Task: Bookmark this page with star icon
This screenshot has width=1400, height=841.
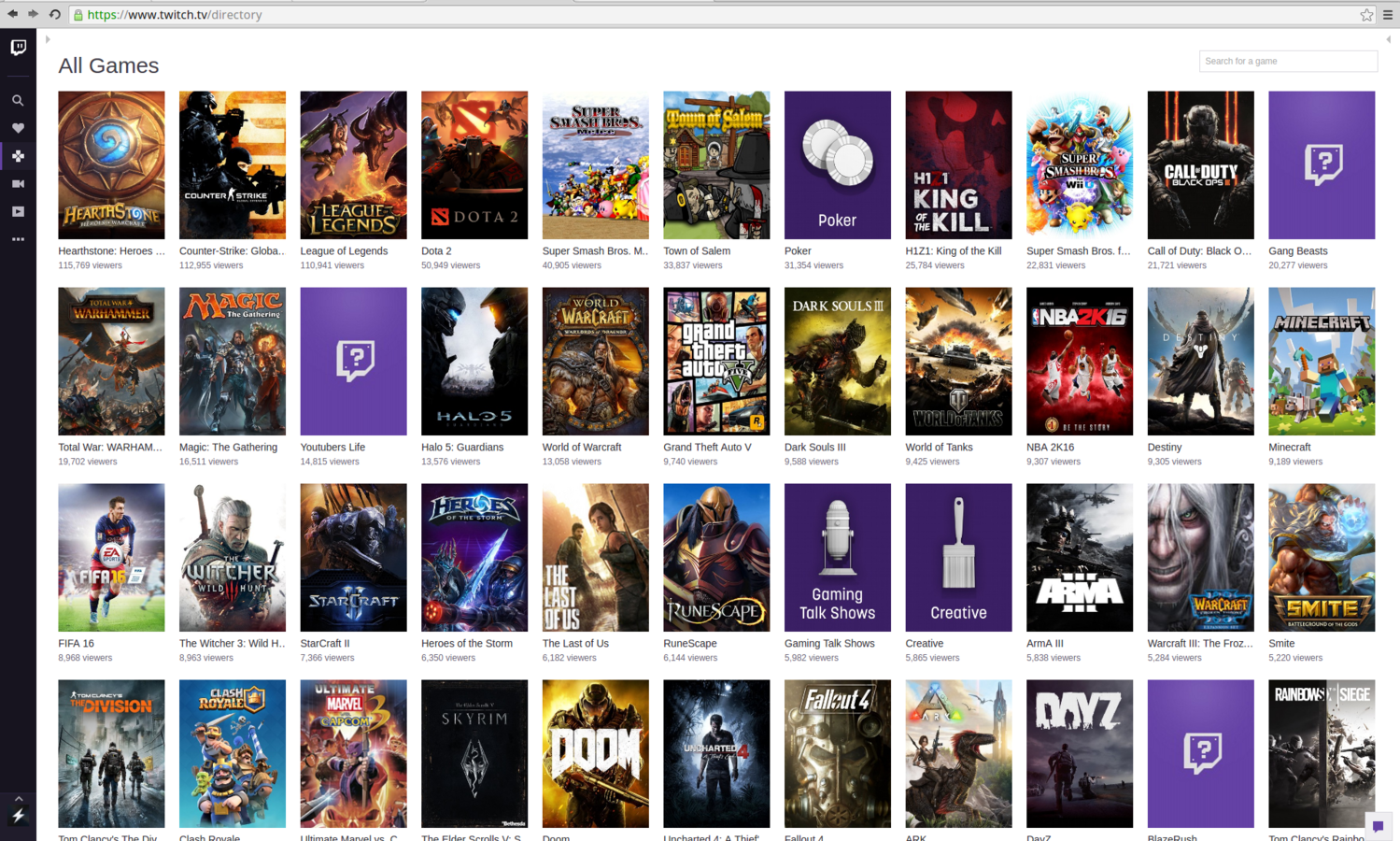Action: point(1366,15)
